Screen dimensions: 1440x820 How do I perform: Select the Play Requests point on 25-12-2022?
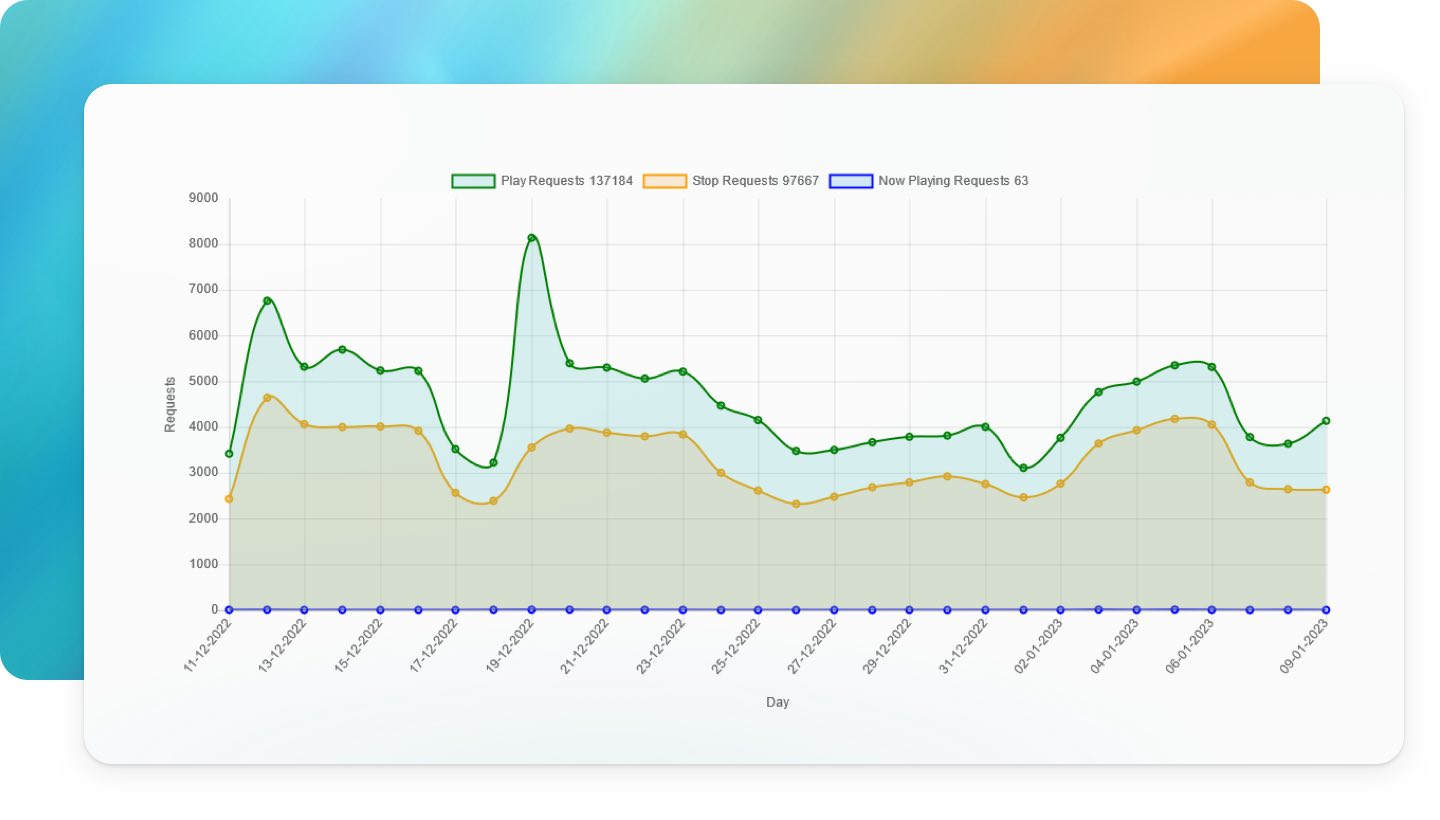pyautogui.click(x=758, y=420)
